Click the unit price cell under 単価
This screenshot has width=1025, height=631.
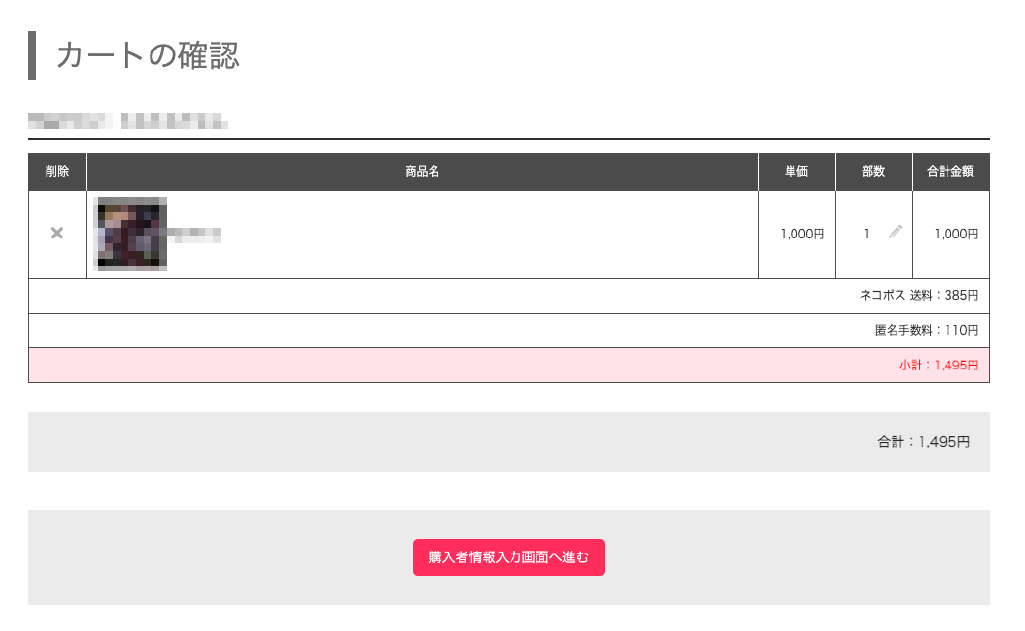pyautogui.click(x=802, y=234)
